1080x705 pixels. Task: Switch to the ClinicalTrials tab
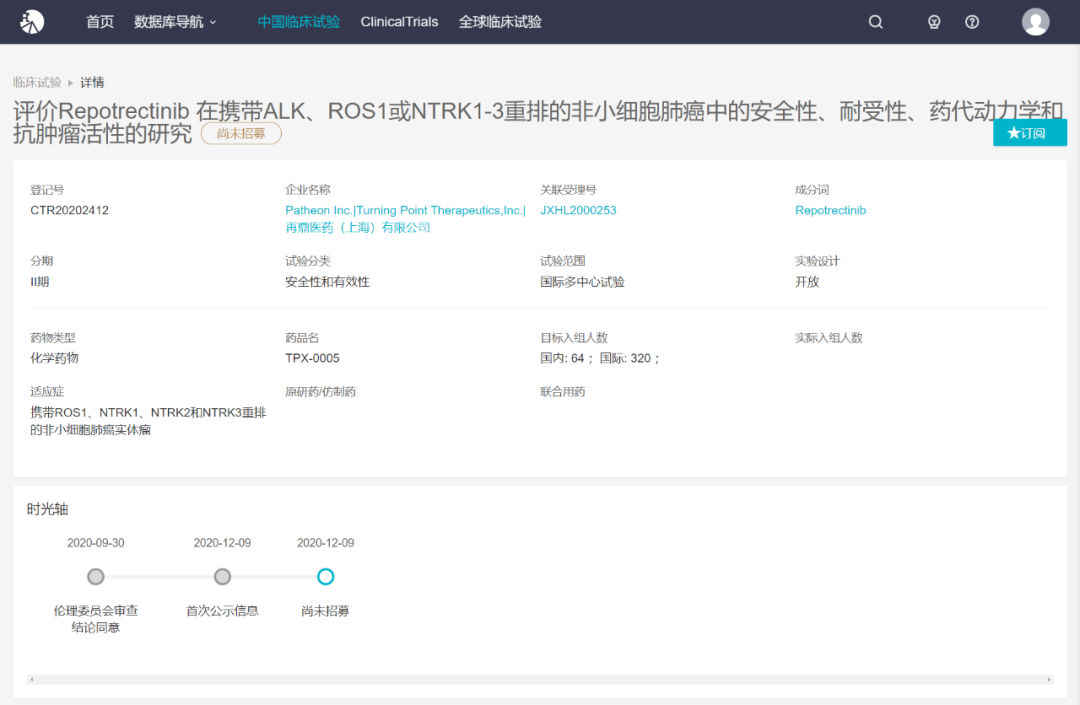pos(399,22)
